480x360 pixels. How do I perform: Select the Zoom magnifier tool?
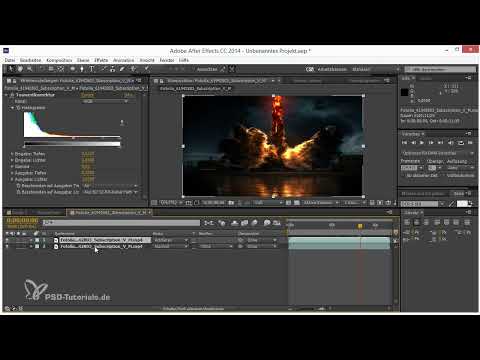(x=30, y=69)
